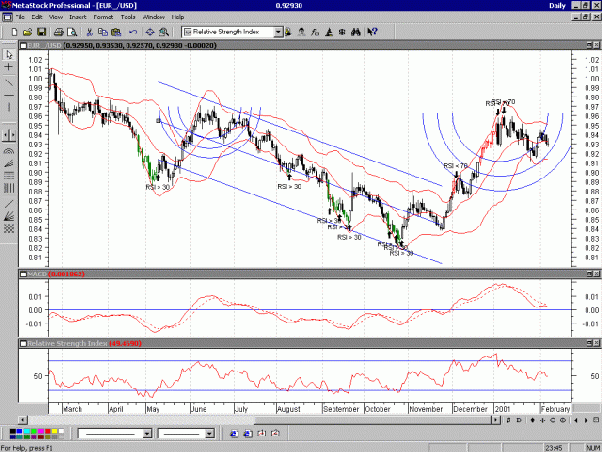The width and height of the screenshot is (602, 452).
Task: Choose the vertical line drawing tool
Action: (9, 108)
